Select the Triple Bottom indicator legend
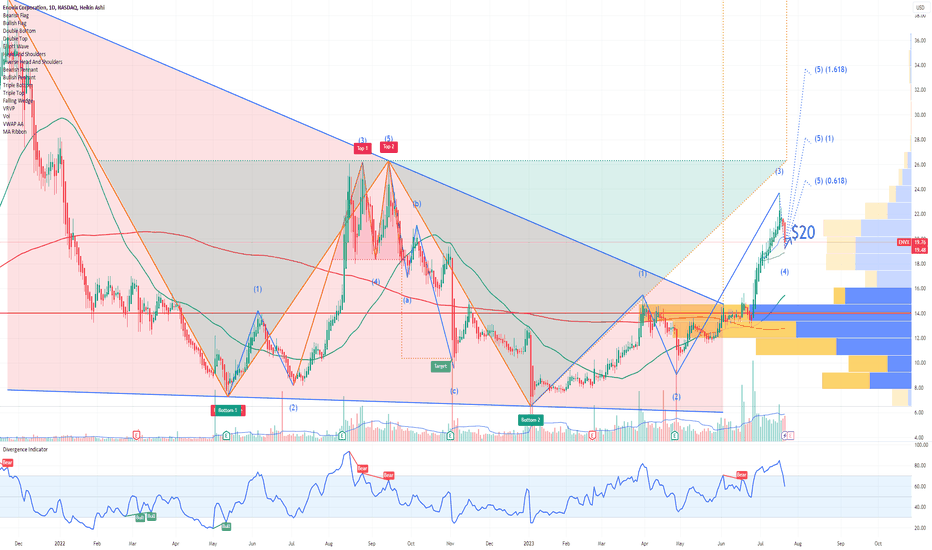 pyautogui.click(x=17, y=84)
